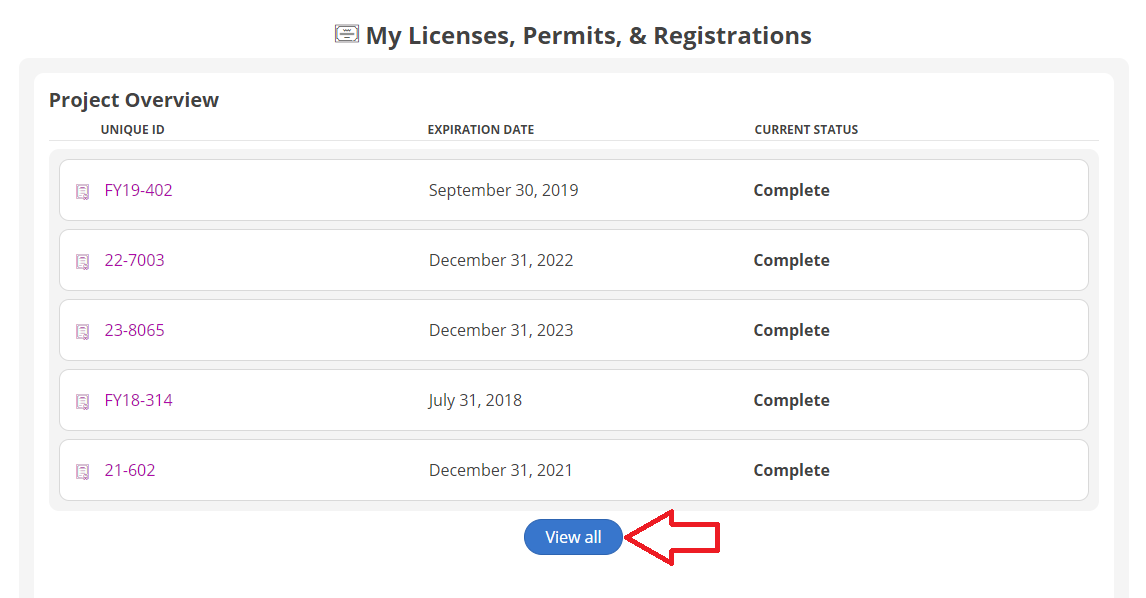Screen dimensions: 1146x598
Task: Click the Current Status column header
Action: pyautogui.click(x=806, y=130)
